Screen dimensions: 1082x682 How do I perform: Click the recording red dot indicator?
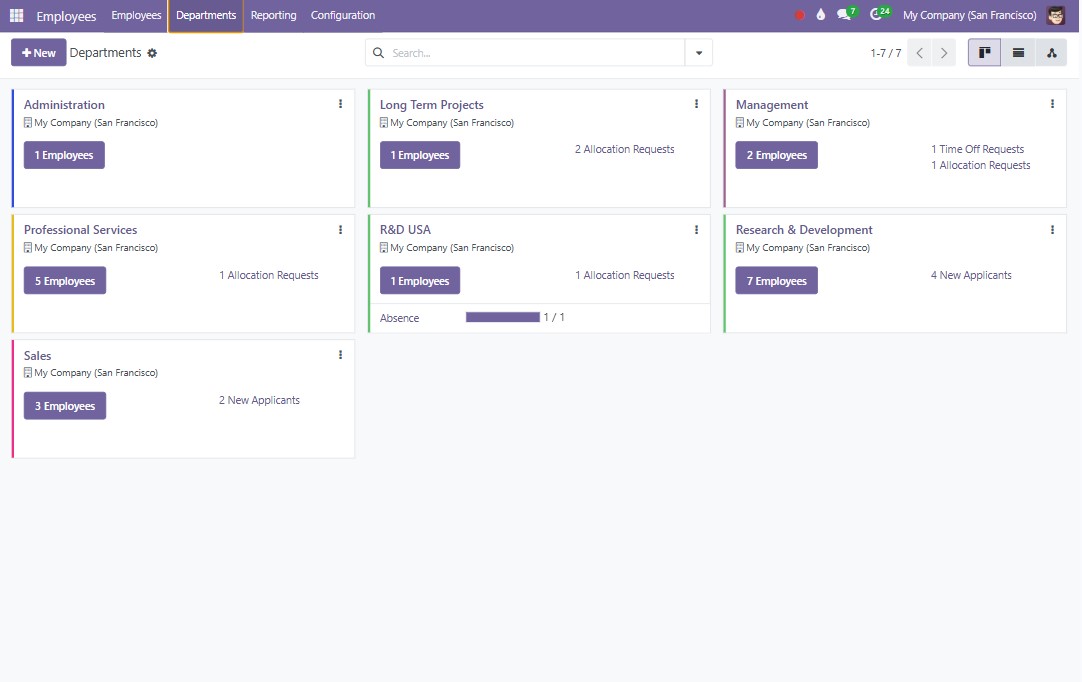coord(798,14)
